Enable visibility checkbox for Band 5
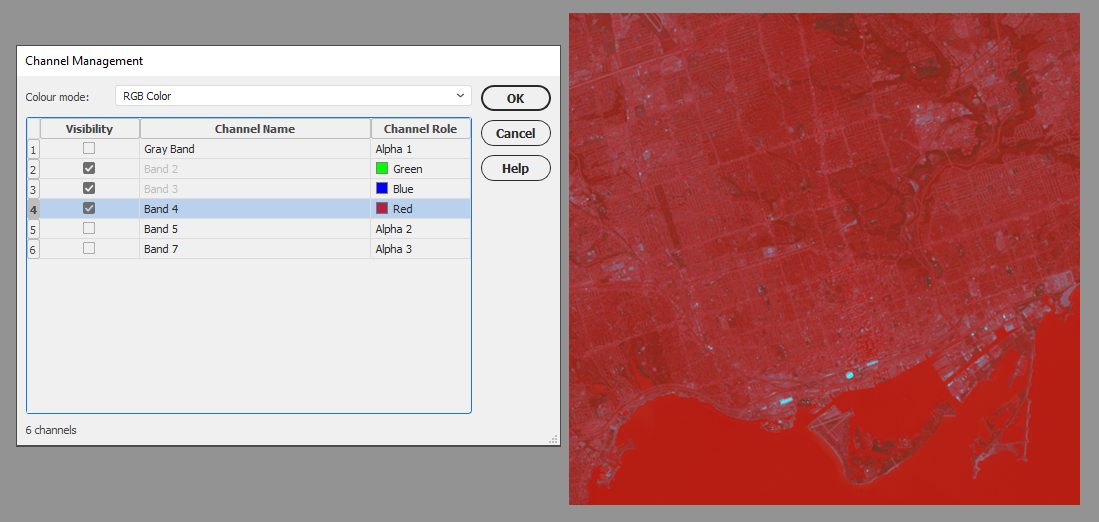This screenshot has width=1099, height=522. (89, 228)
